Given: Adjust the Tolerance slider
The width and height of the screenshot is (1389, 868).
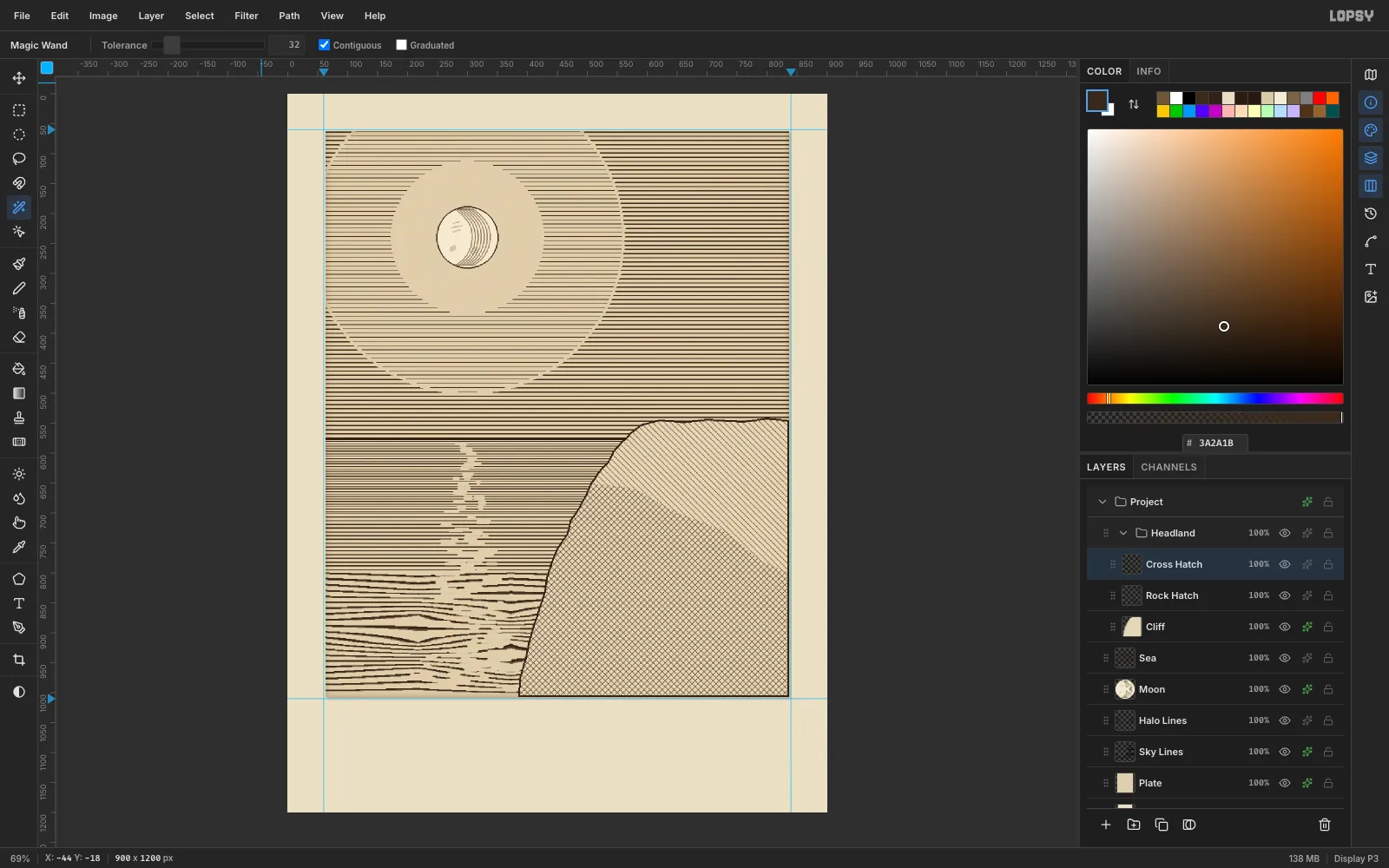Looking at the screenshot, I should tap(208, 45).
